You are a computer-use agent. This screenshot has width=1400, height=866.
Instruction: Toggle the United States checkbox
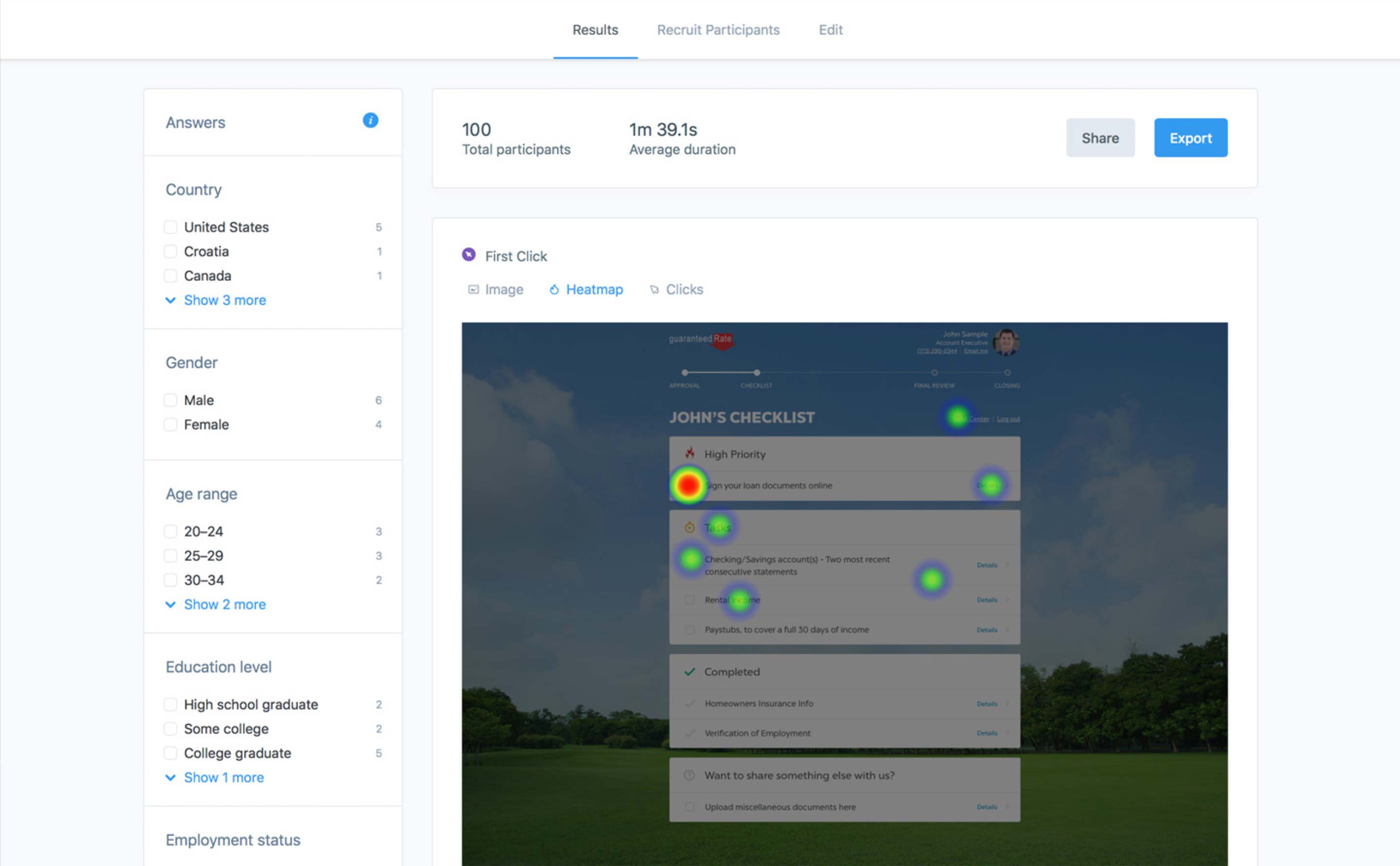tap(171, 227)
